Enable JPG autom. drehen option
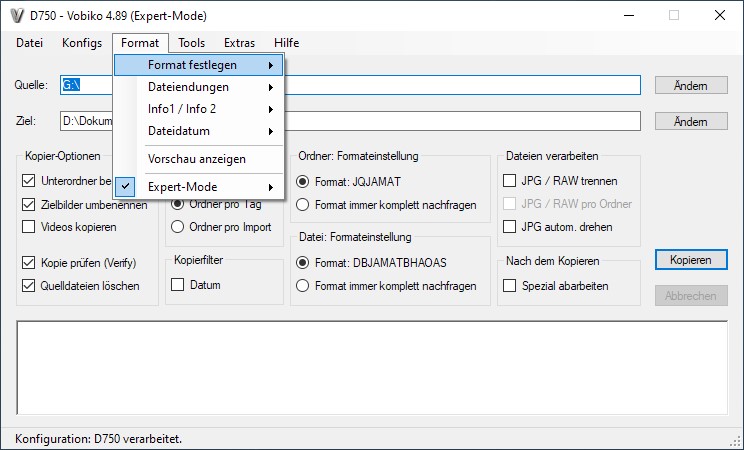 tap(509, 227)
